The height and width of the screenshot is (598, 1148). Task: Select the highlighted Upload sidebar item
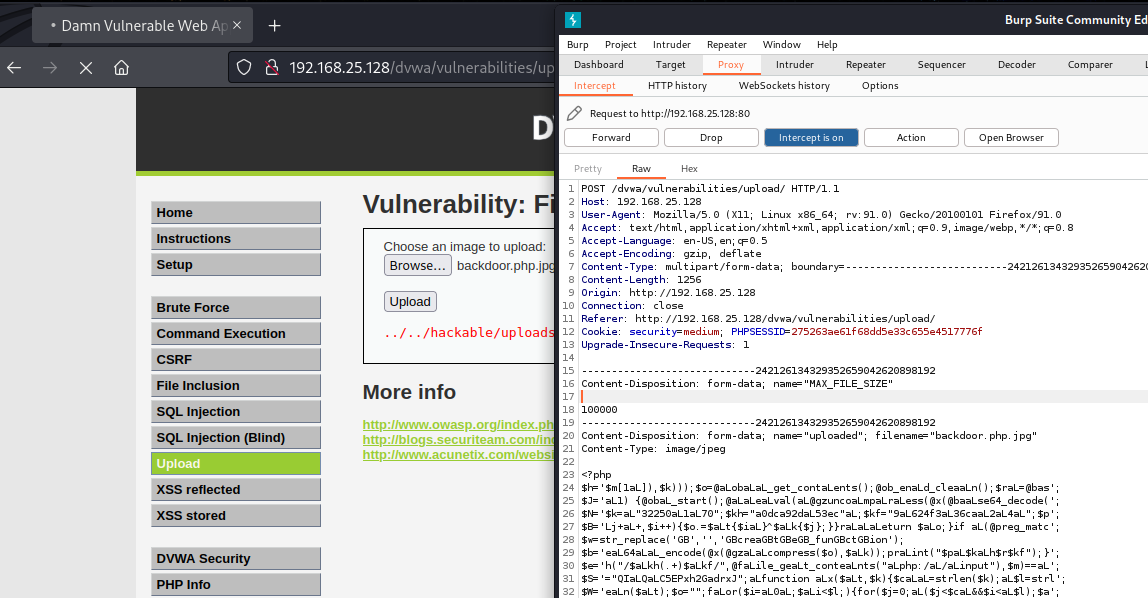[x=236, y=463]
